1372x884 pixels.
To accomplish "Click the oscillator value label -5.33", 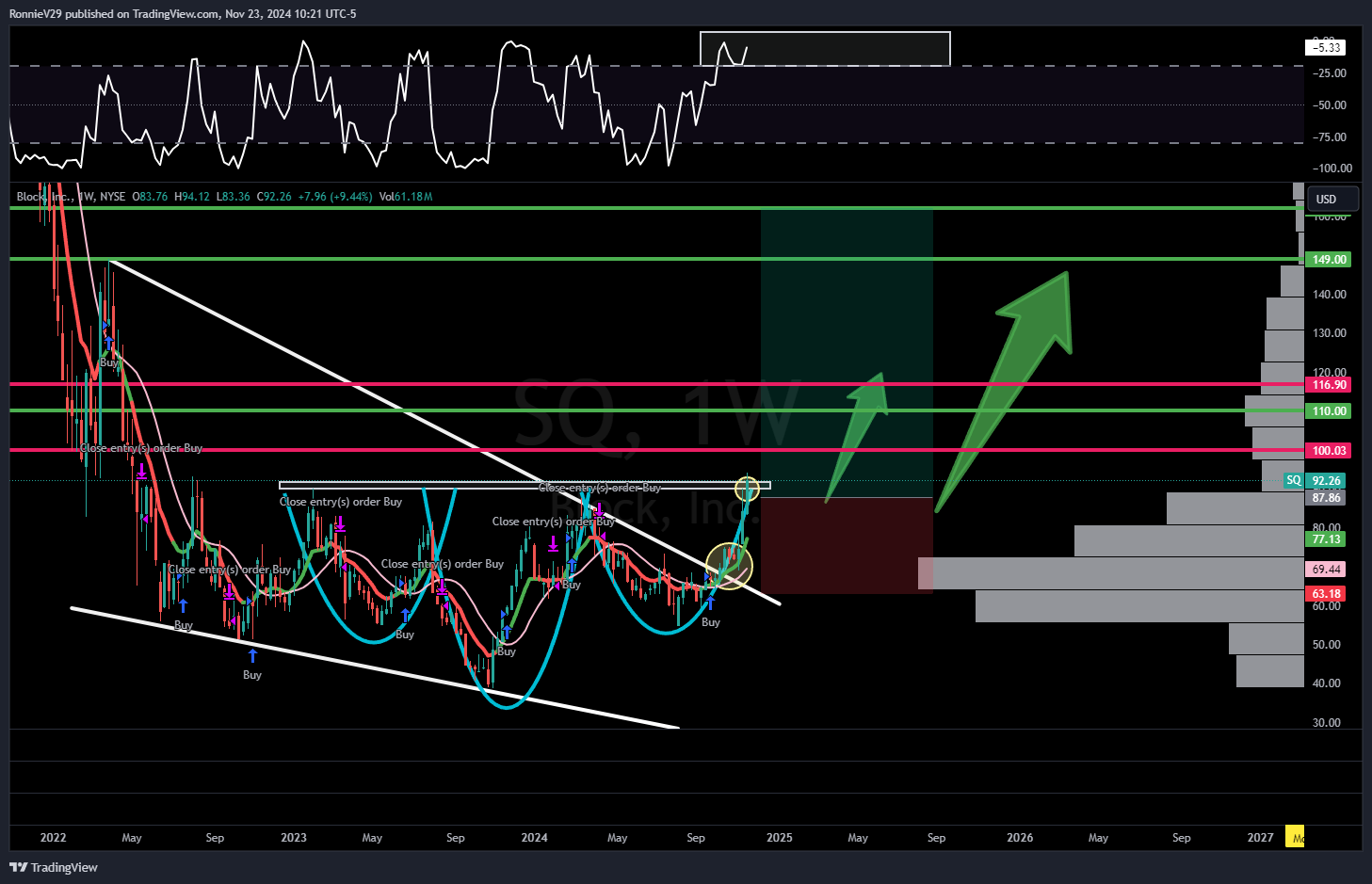I will [x=1326, y=47].
